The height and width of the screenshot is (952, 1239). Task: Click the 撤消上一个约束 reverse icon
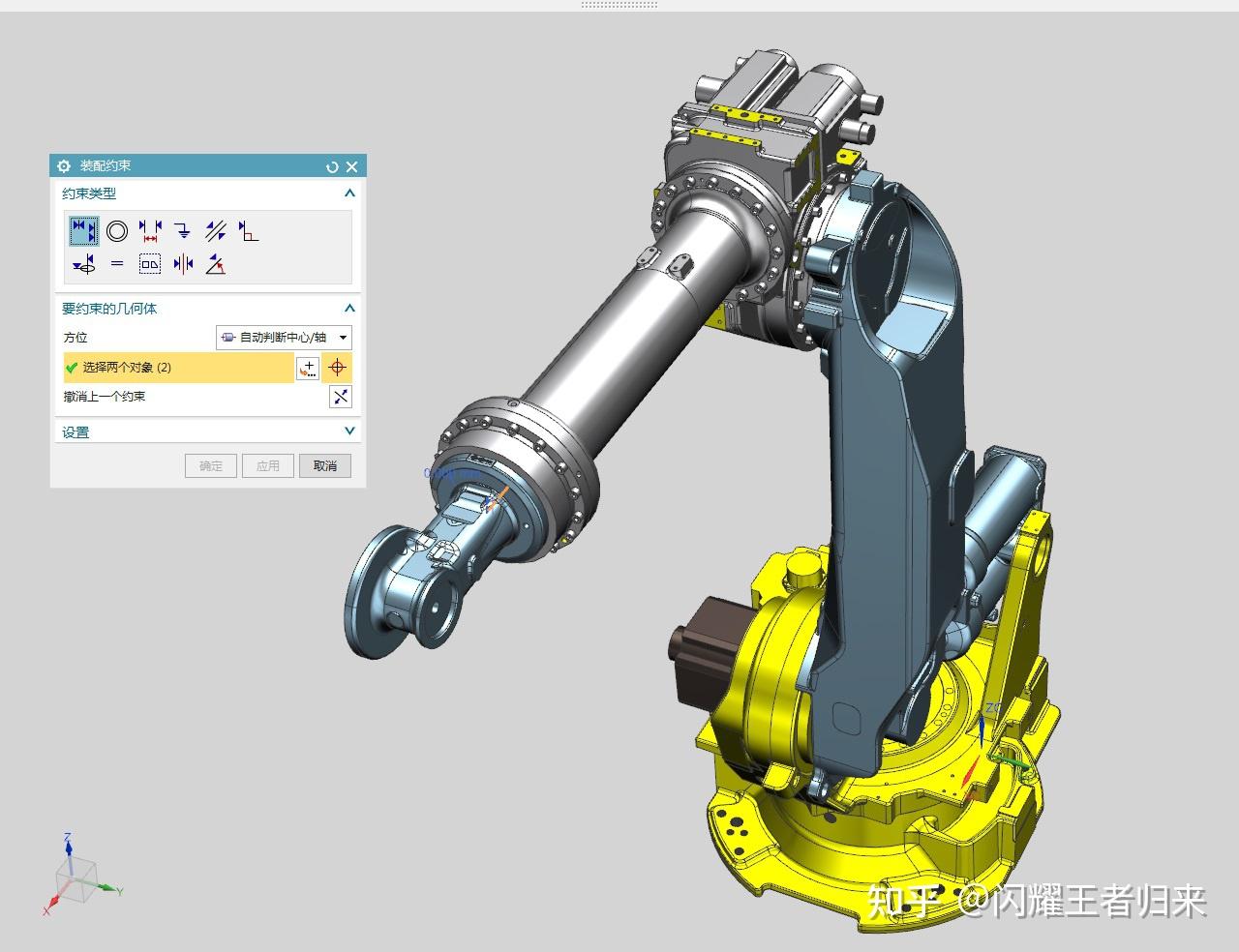pos(341,397)
